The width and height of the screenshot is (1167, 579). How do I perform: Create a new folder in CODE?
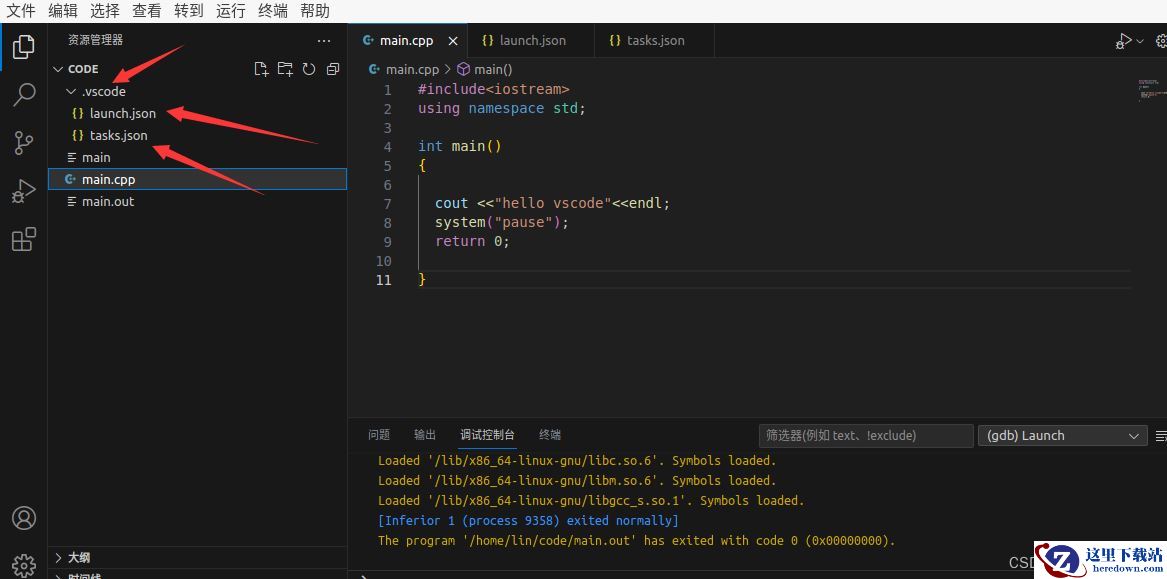tap(285, 69)
